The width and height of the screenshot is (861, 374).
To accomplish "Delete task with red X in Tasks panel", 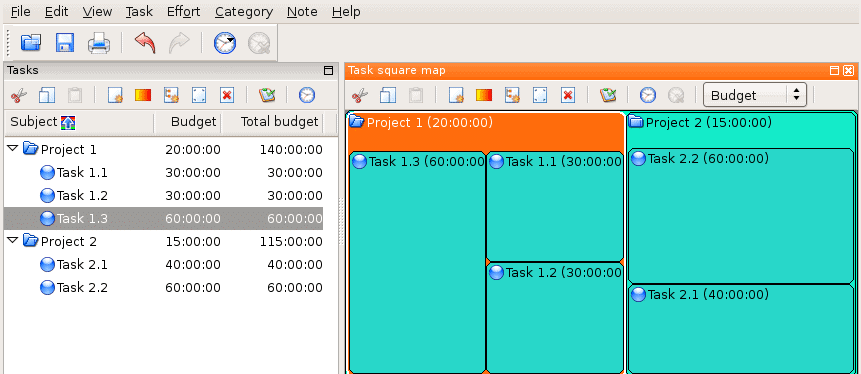I will (227, 96).
